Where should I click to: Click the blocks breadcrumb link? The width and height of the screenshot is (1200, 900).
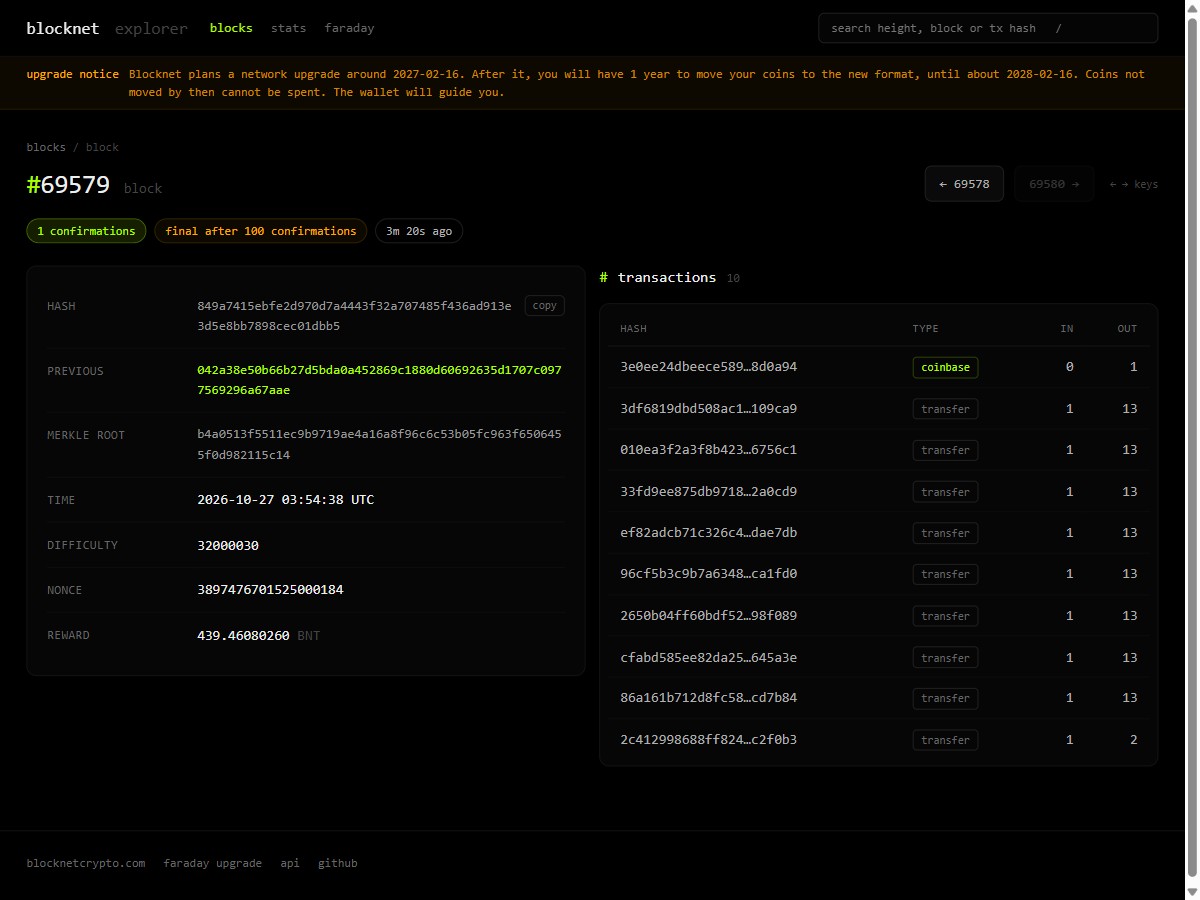[46, 147]
